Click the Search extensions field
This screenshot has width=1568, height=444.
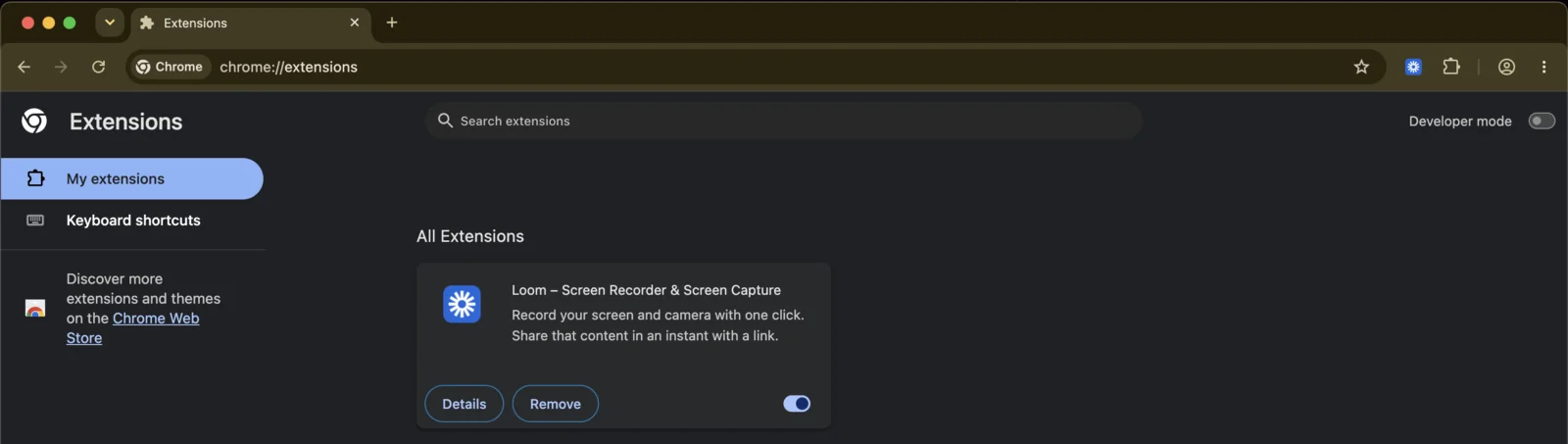tap(784, 121)
